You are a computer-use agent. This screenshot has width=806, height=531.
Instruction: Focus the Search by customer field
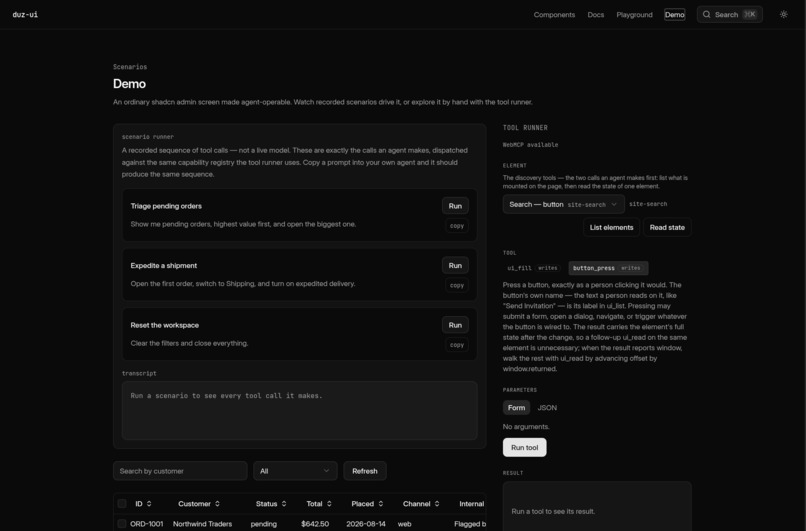tap(180, 471)
